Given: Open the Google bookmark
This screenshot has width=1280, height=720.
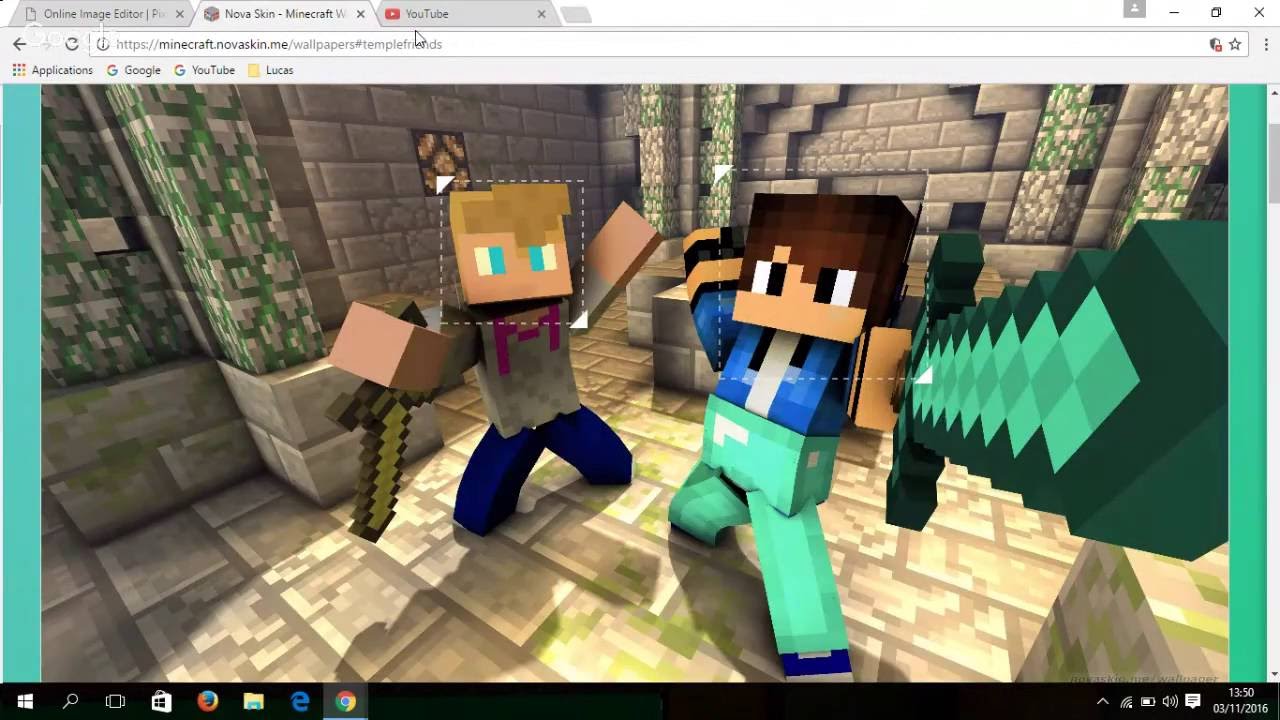Looking at the screenshot, I should pos(134,70).
